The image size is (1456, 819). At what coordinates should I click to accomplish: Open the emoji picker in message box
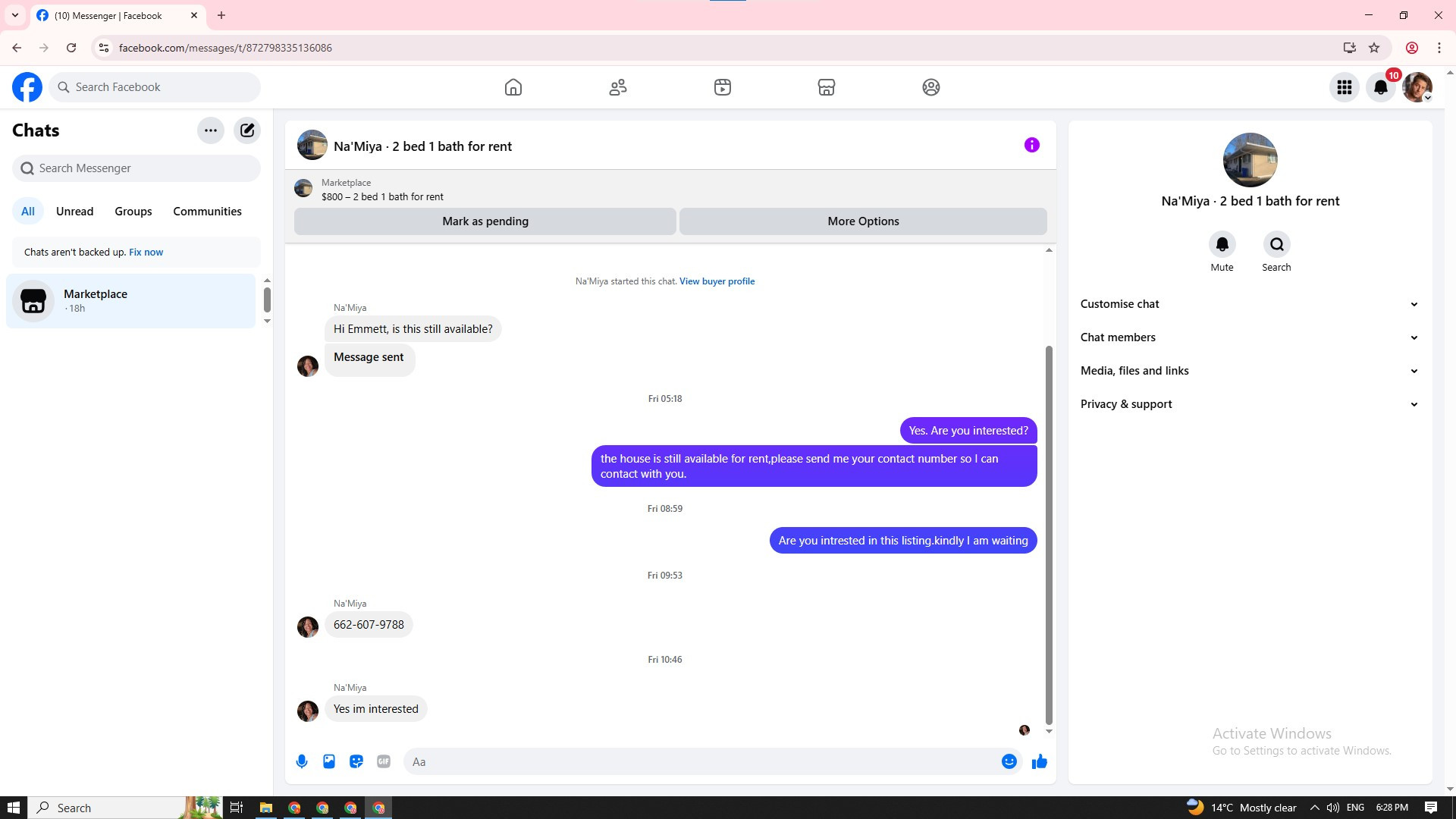1009,761
